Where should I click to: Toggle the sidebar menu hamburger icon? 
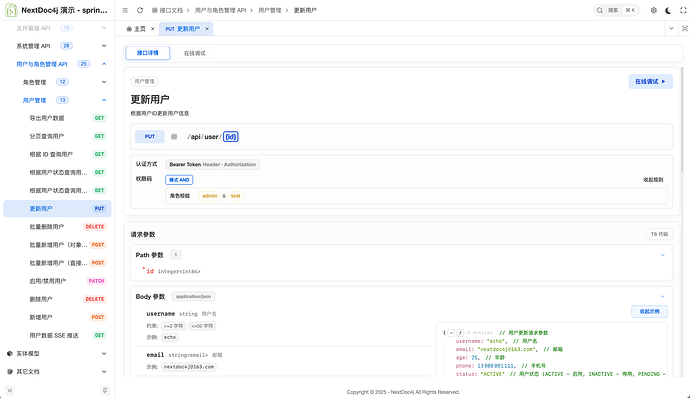(125, 10)
